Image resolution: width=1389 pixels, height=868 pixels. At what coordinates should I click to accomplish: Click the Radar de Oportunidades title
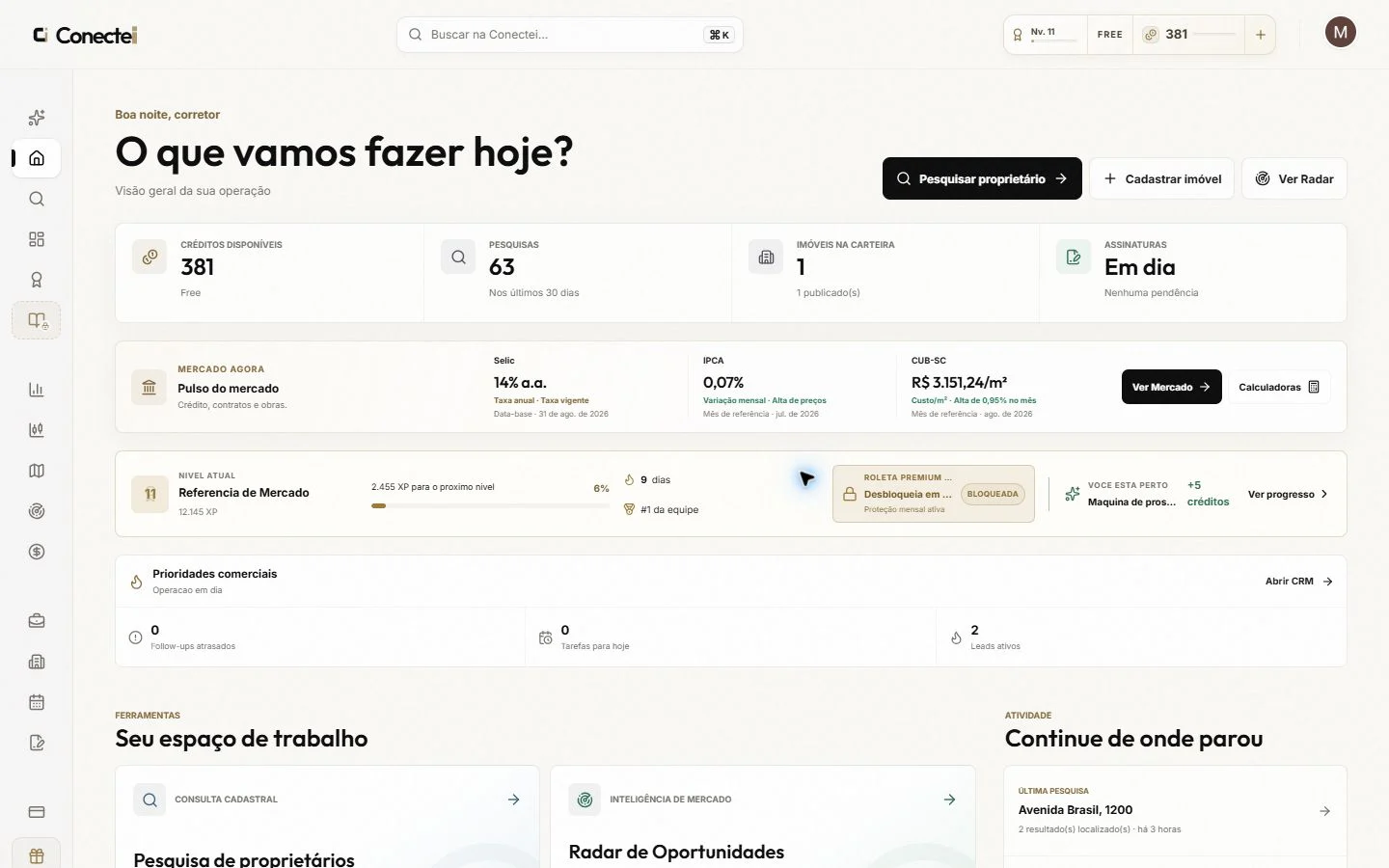[x=676, y=852]
